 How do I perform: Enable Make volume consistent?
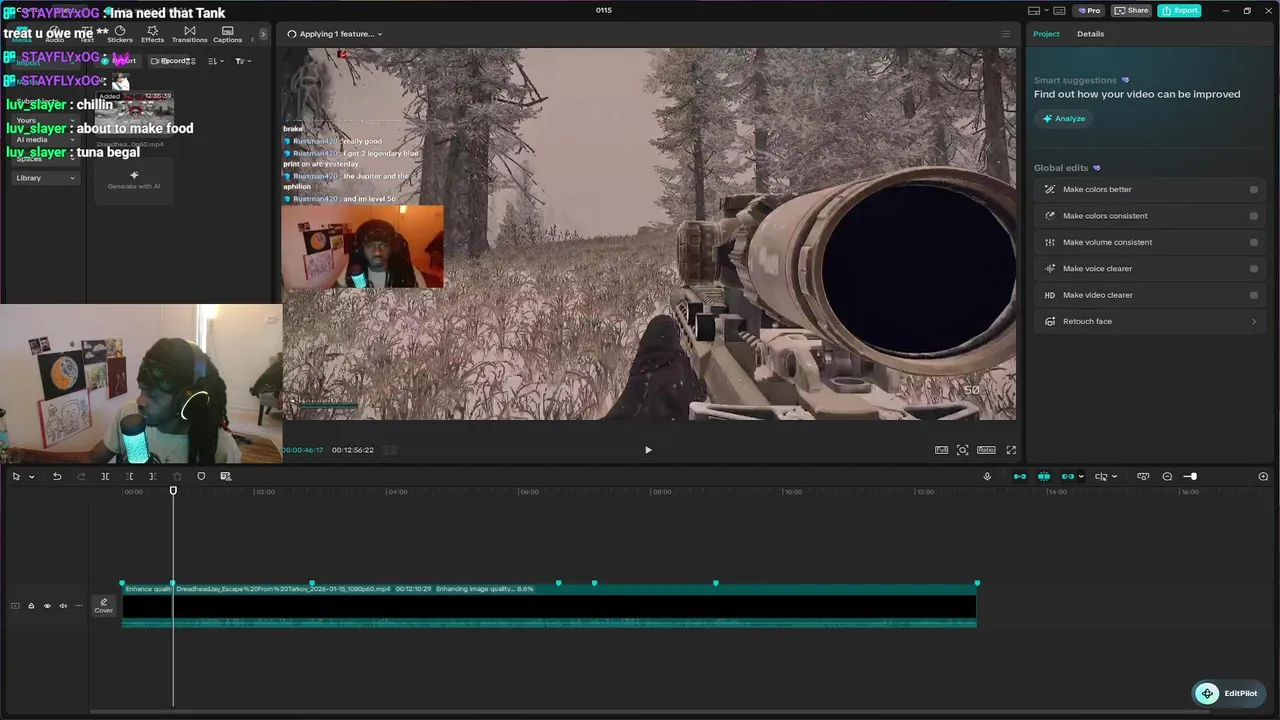(x=1253, y=242)
